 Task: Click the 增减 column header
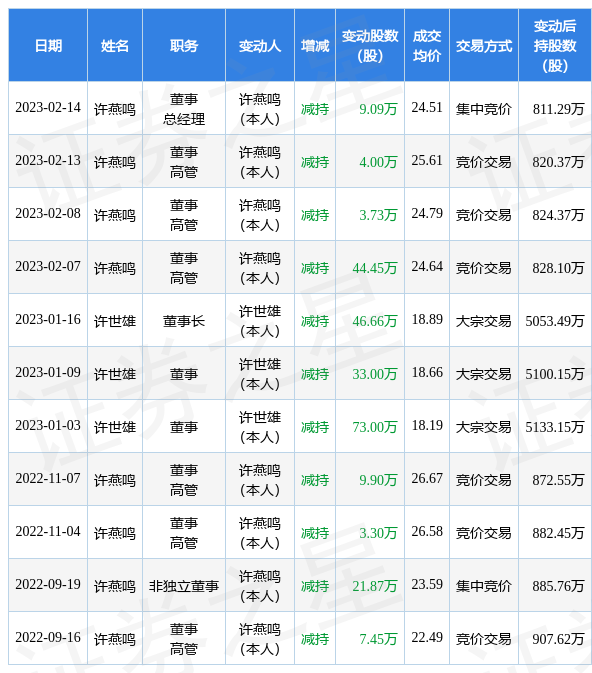[x=315, y=45]
